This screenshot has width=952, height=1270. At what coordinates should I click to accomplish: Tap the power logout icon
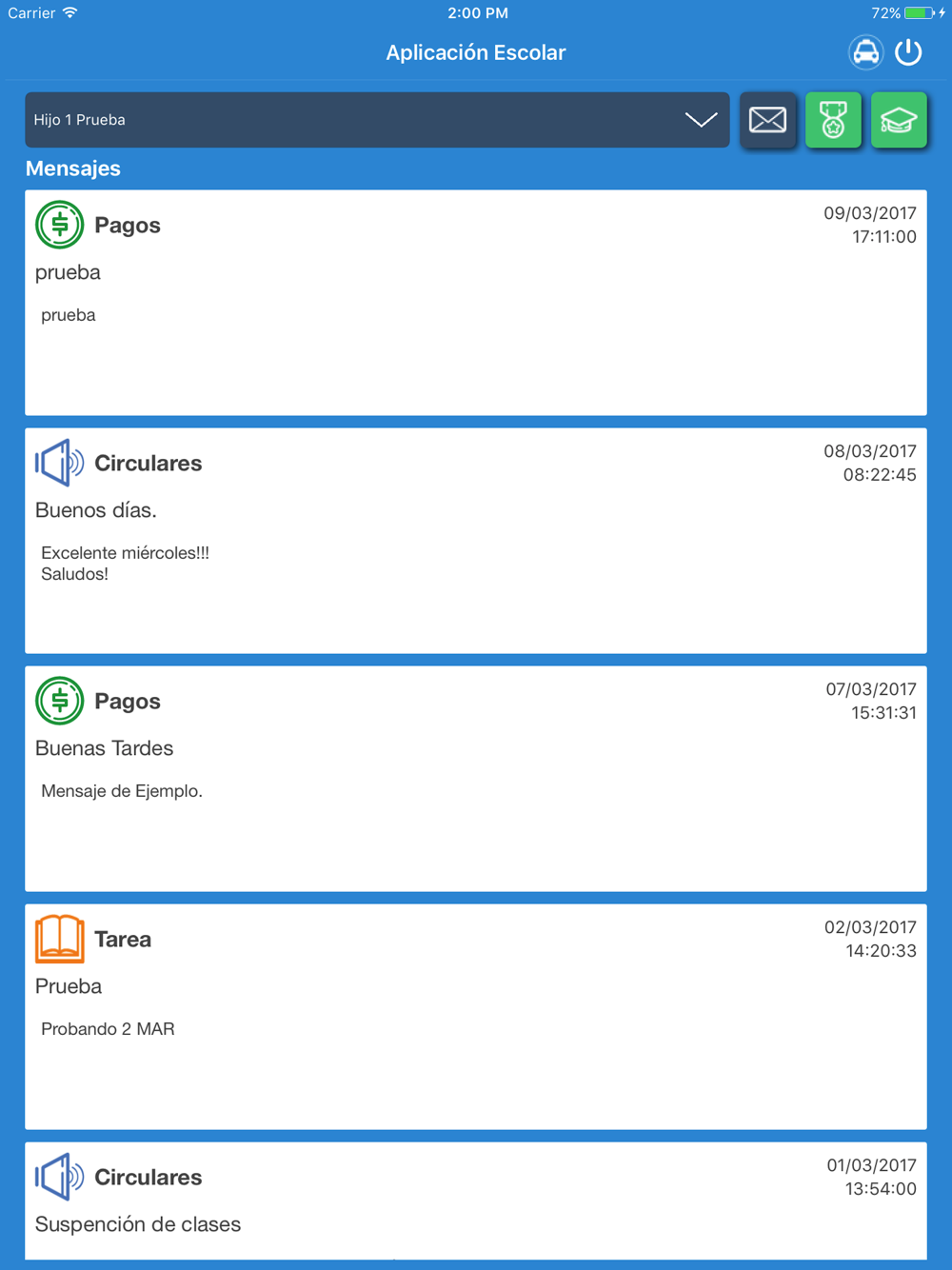(908, 52)
